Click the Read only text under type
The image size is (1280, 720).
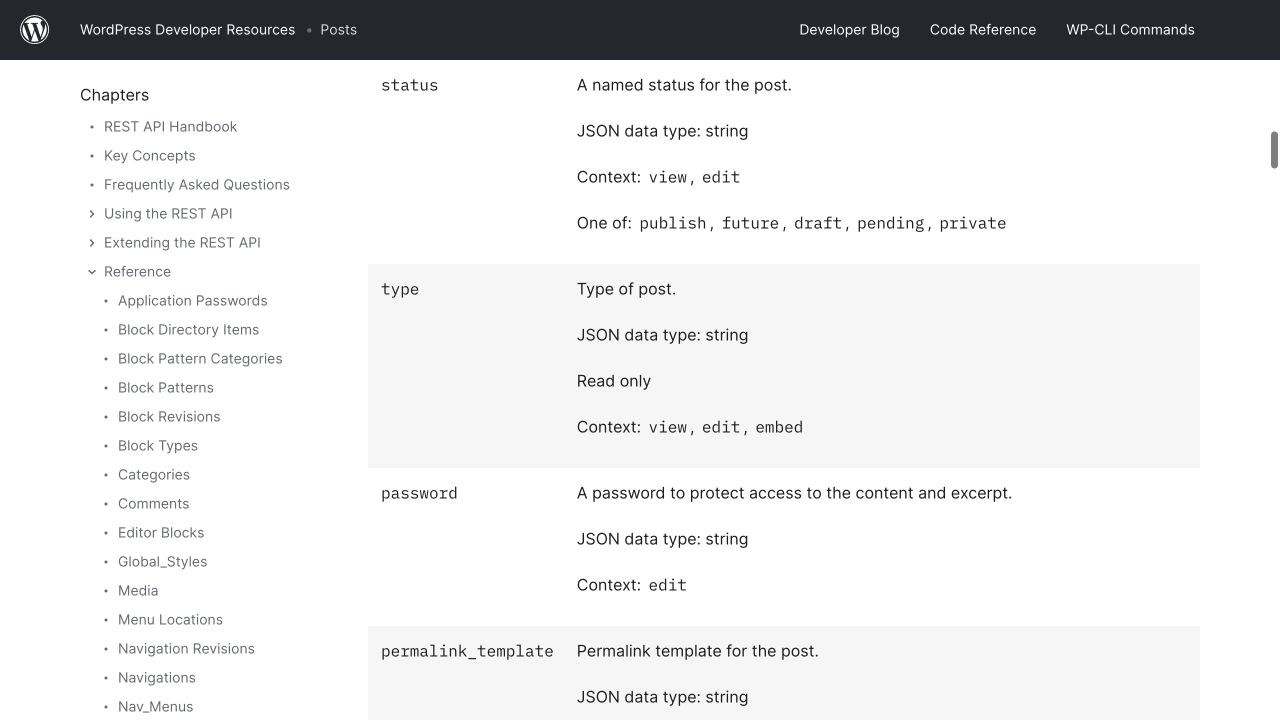(614, 381)
